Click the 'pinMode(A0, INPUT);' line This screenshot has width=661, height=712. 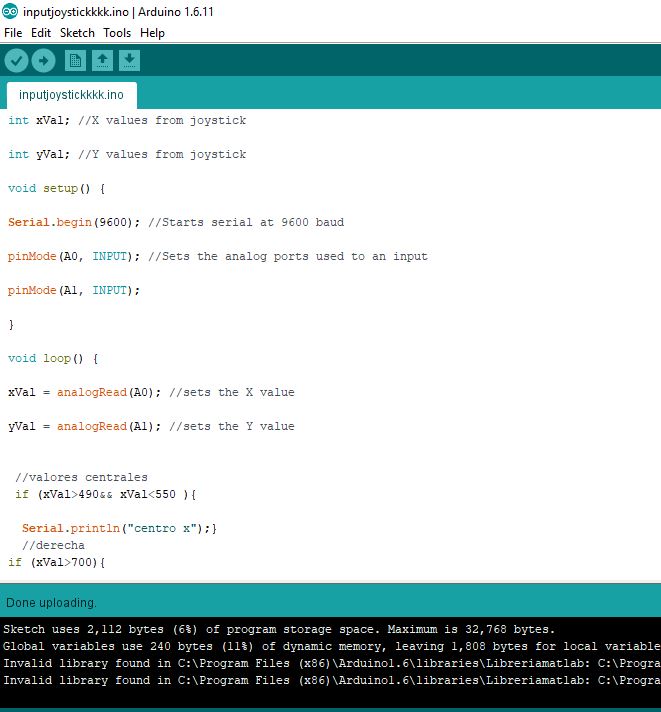pos(217,257)
